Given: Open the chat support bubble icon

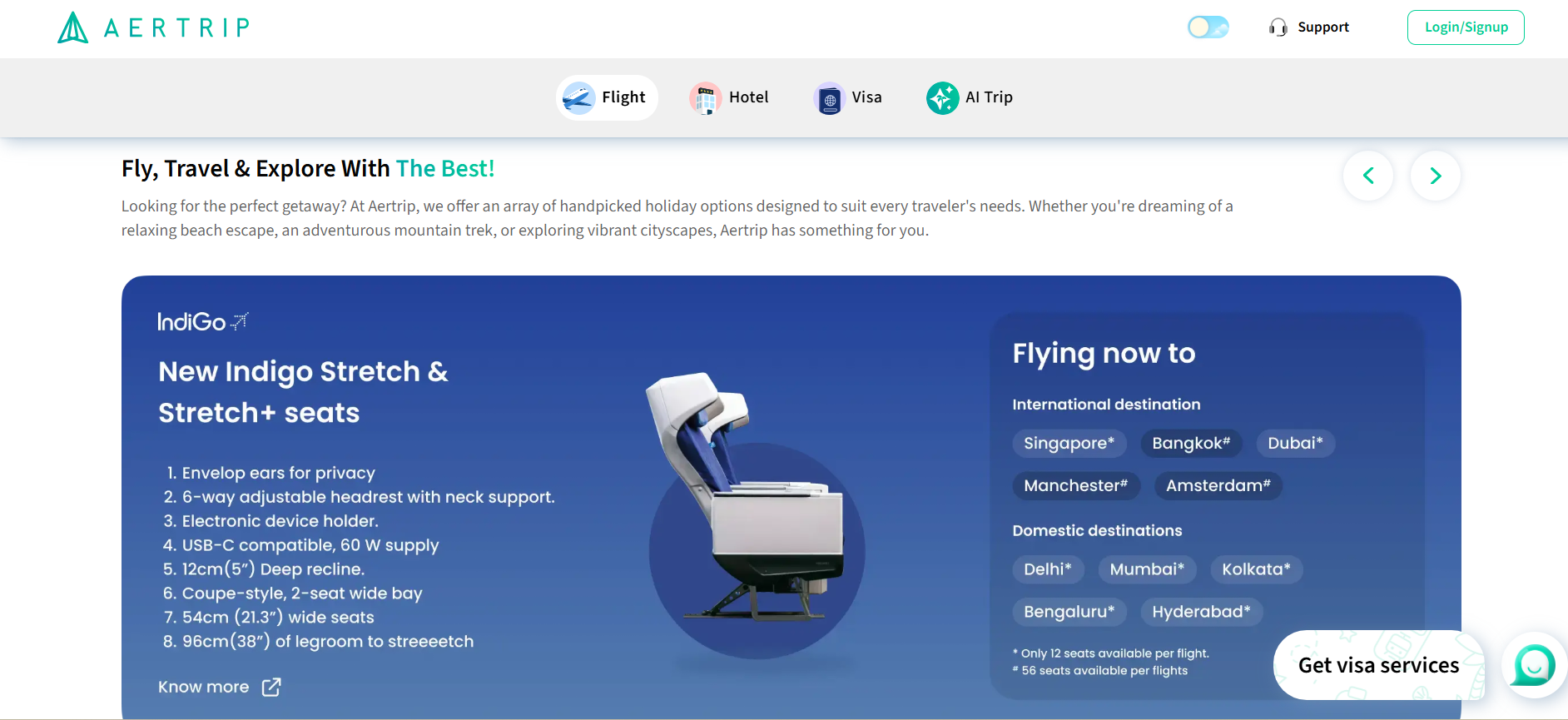Looking at the screenshot, I should 1534,665.
